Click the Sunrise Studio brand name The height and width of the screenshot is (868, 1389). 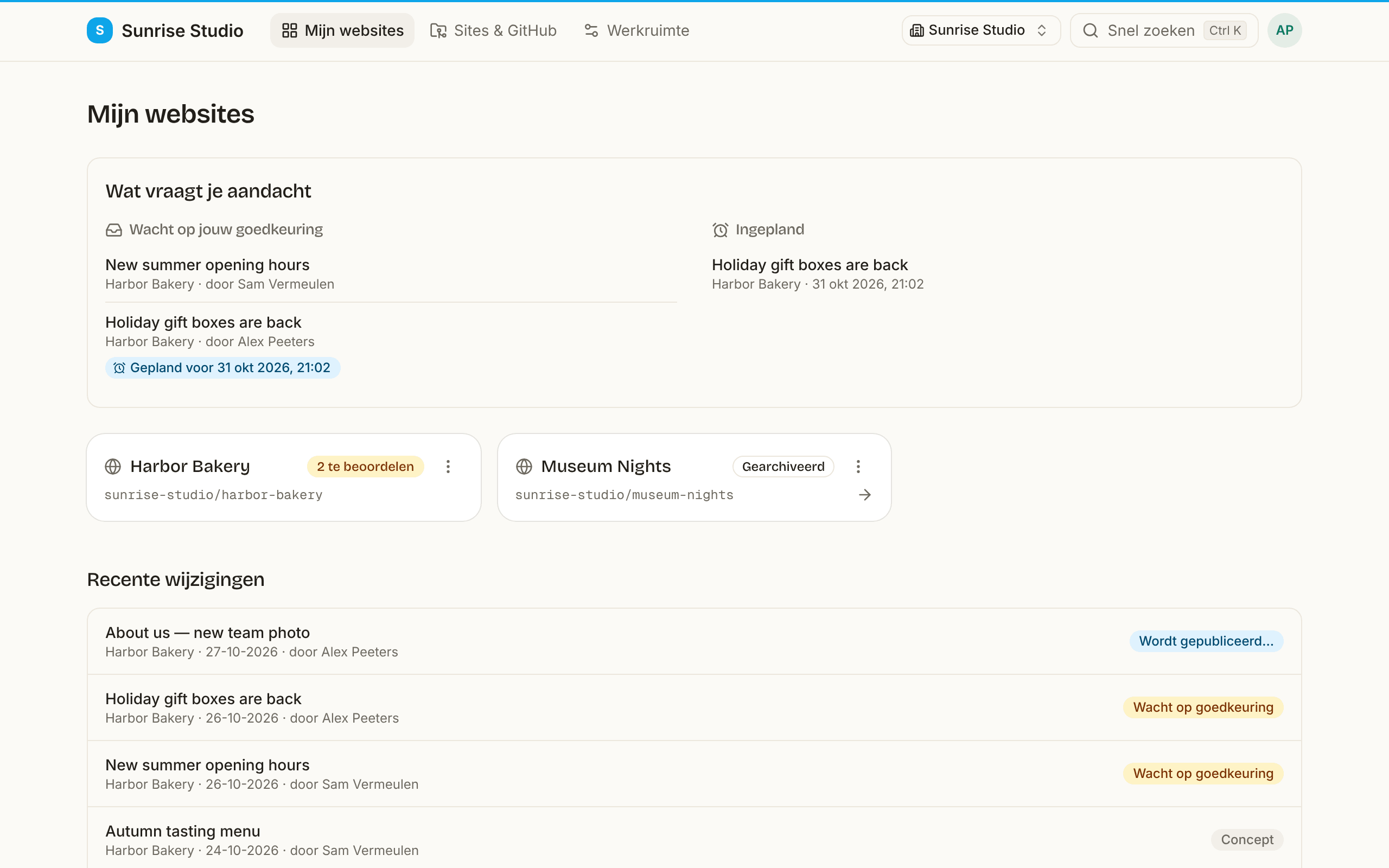coord(182,30)
